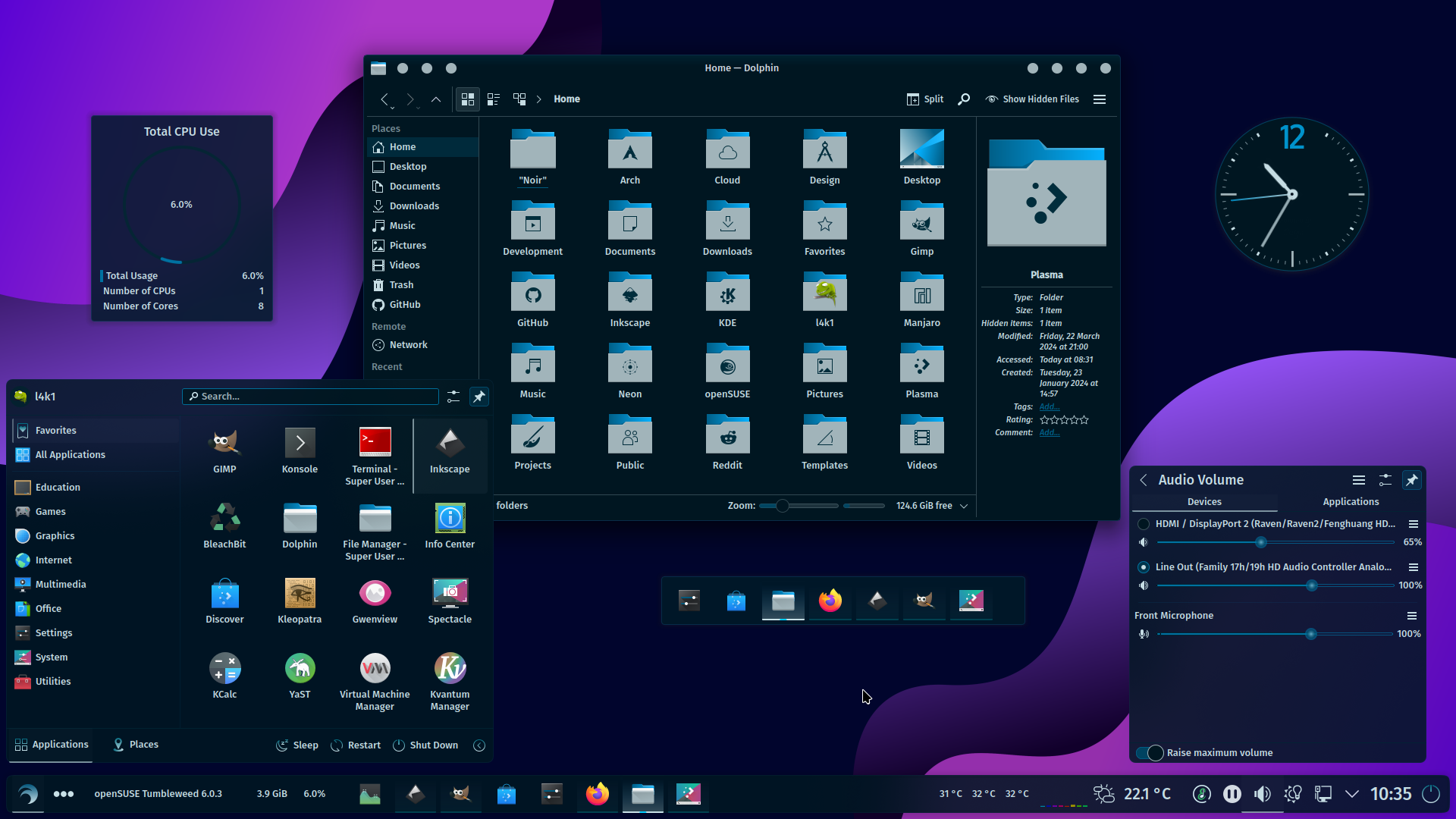Open Kleopatra from the launcher grid
This screenshot has height=819, width=1456.
[x=300, y=601]
